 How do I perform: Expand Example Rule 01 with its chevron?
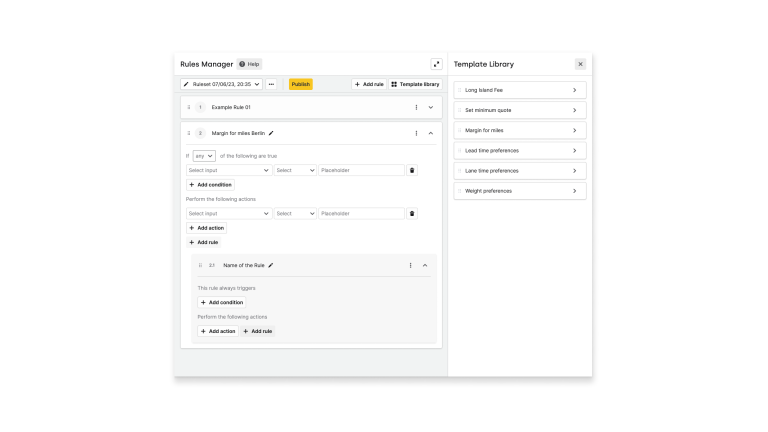tap(430, 107)
